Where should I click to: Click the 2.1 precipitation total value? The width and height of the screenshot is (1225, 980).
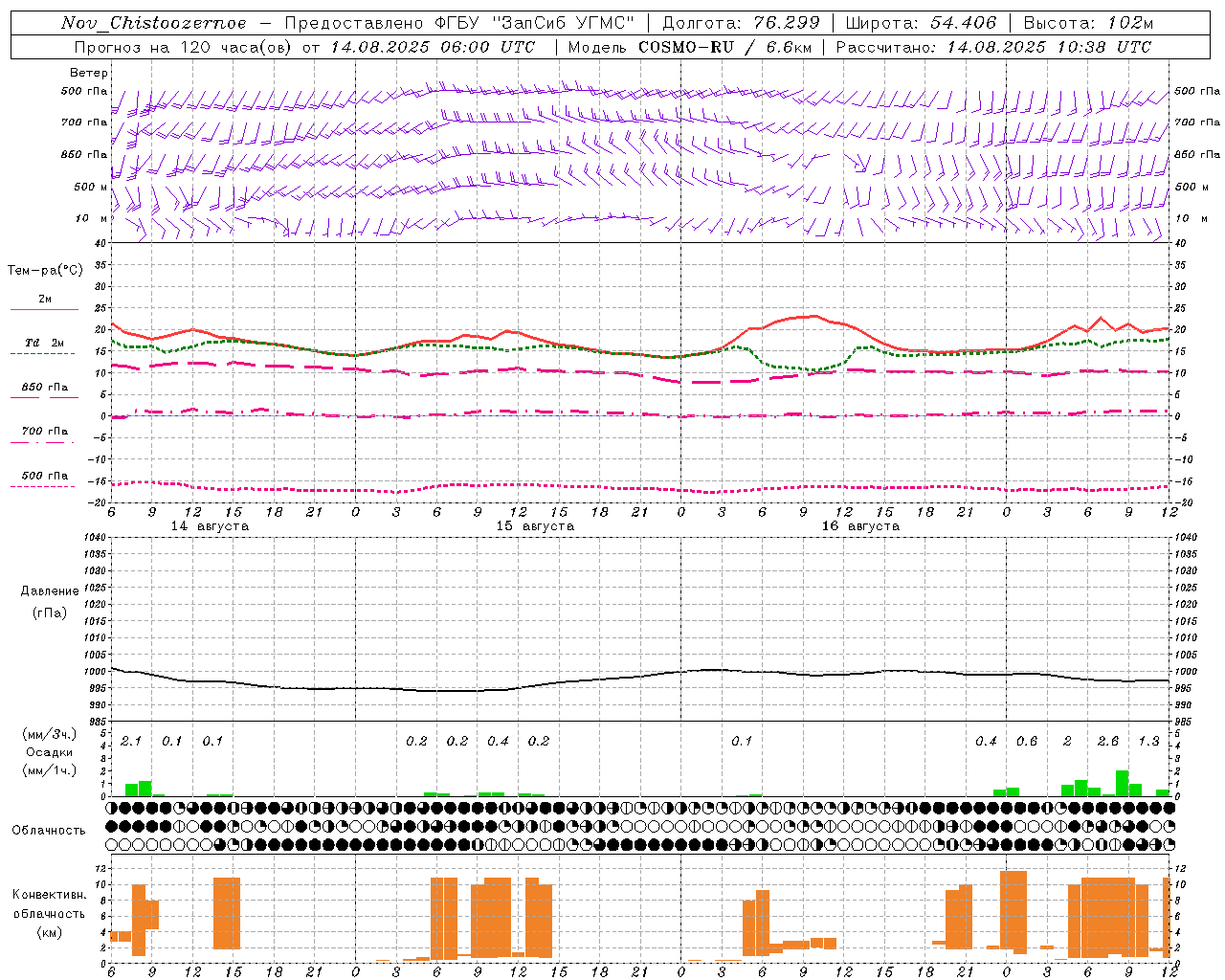tap(131, 742)
